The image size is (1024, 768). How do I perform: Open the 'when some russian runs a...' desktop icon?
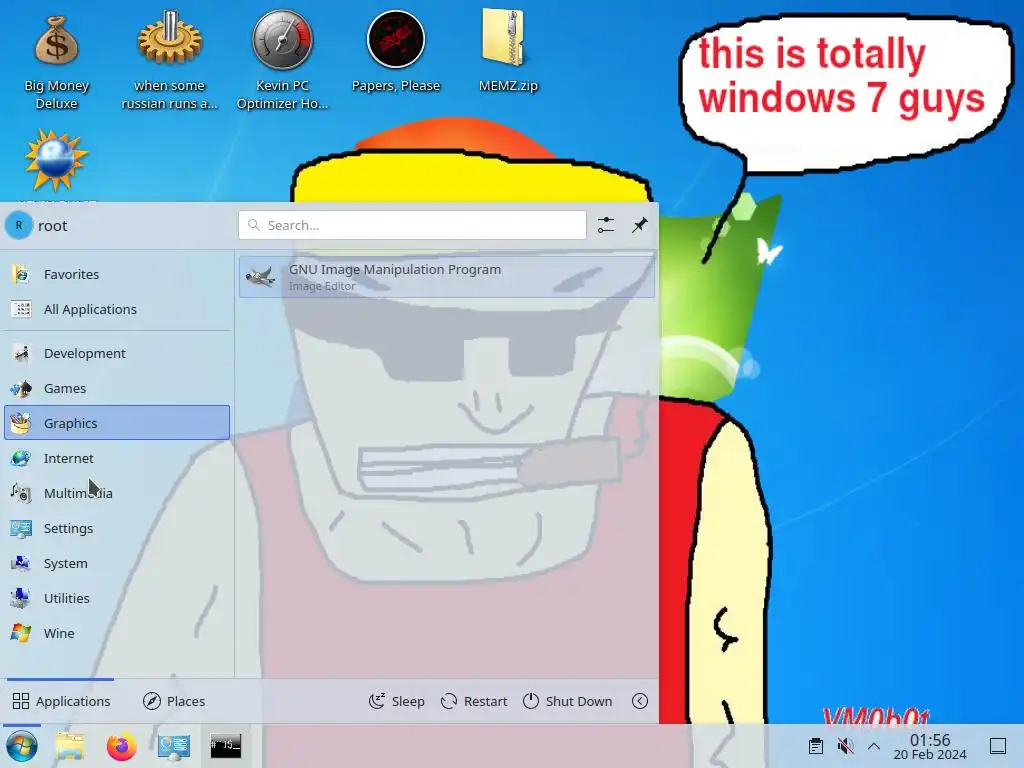169,62
